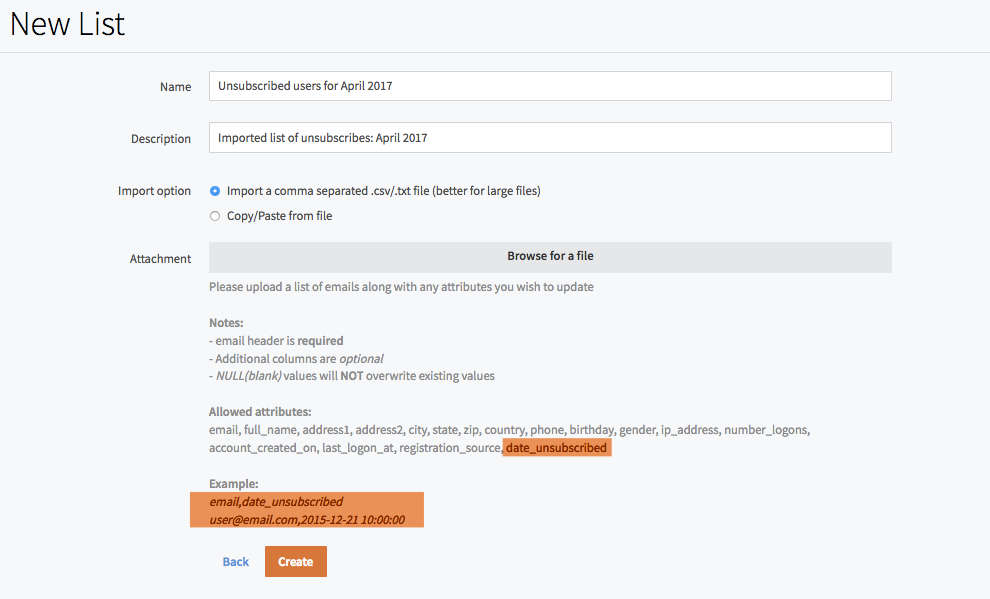Click the Name field label
990x599 pixels.
tap(176, 87)
